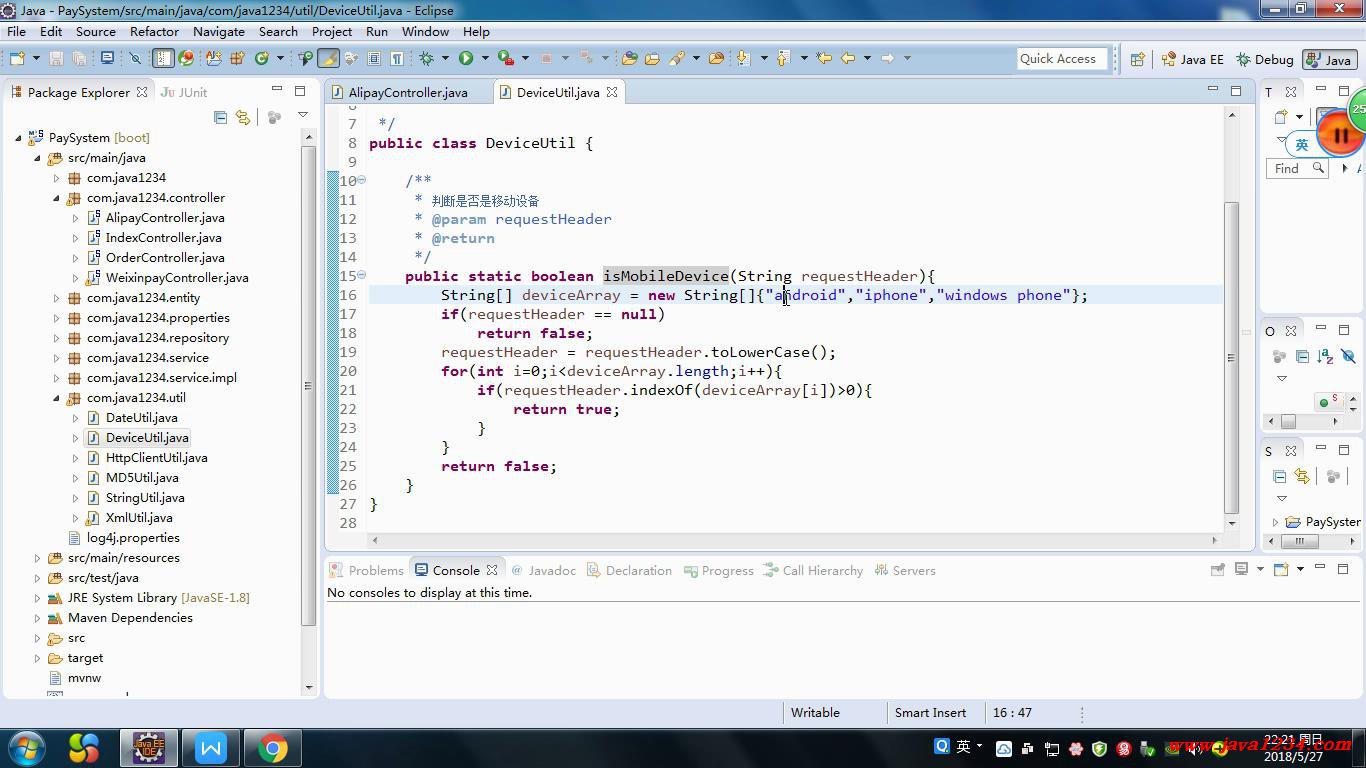Click the Java perspective button
Image resolution: width=1366 pixels, height=768 pixels.
pos(1328,59)
